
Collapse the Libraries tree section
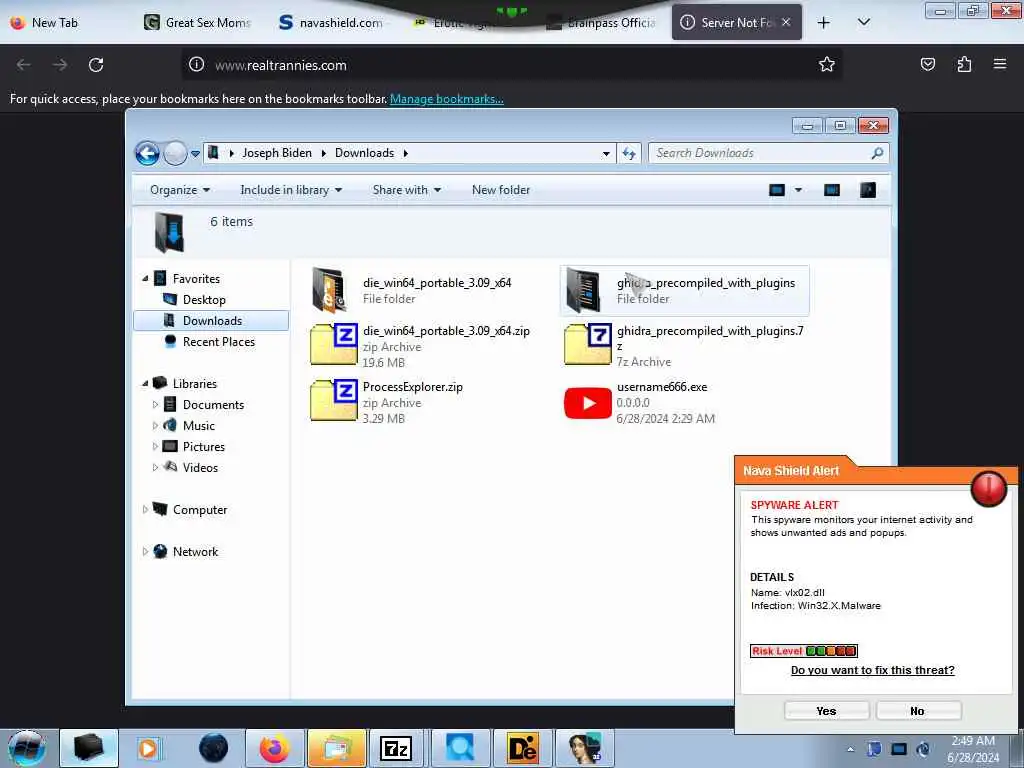[x=145, y=384]
